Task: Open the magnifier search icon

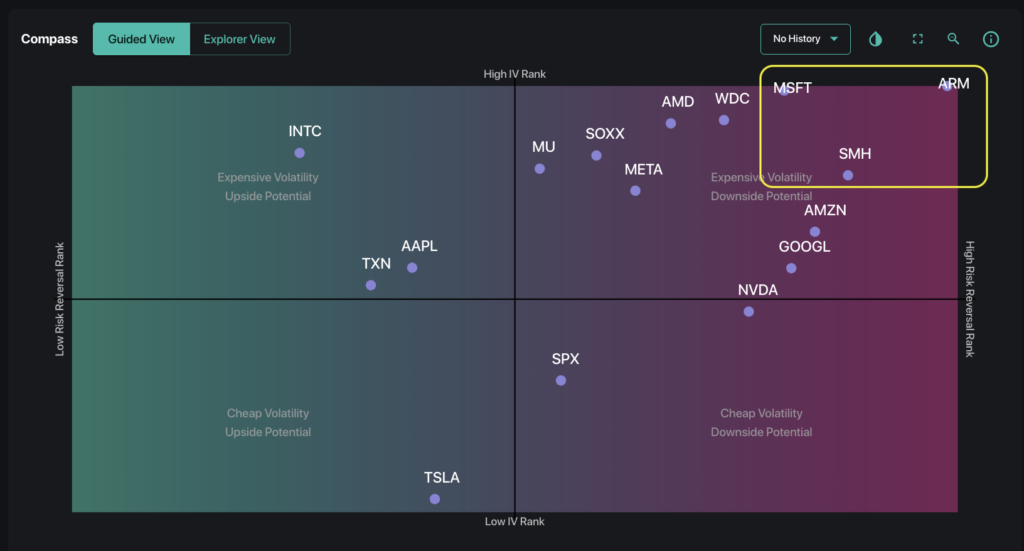Action: [x=953, y=39]
